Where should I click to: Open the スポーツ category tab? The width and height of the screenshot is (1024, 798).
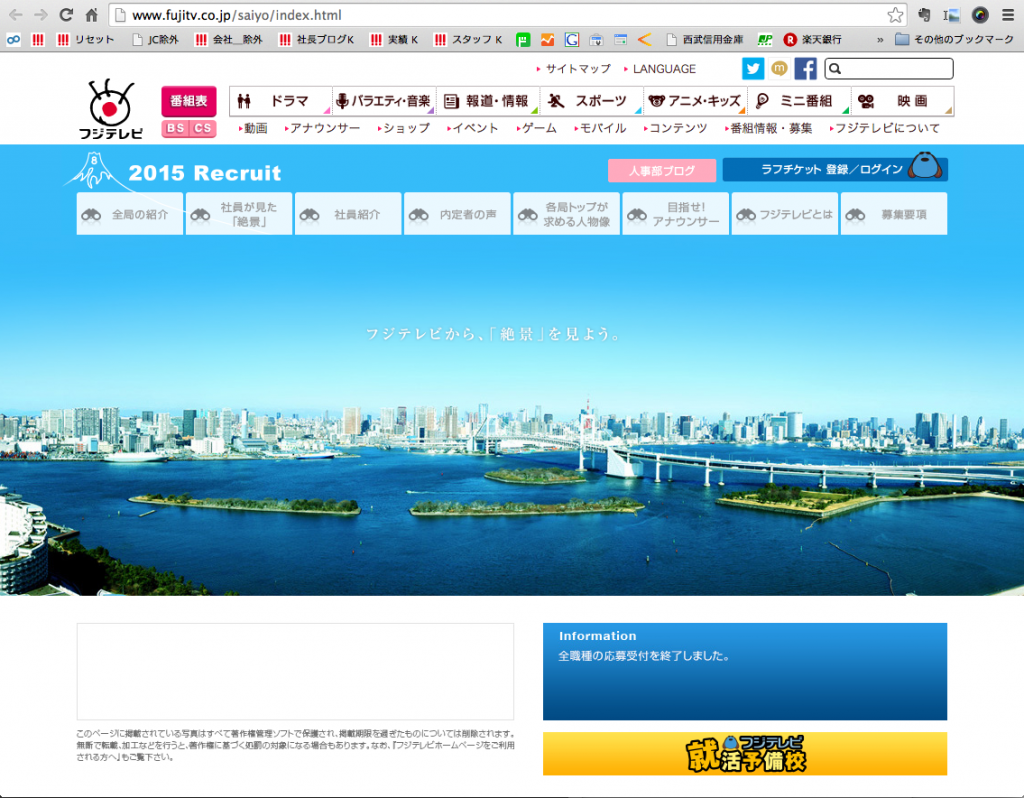(591, 101)
